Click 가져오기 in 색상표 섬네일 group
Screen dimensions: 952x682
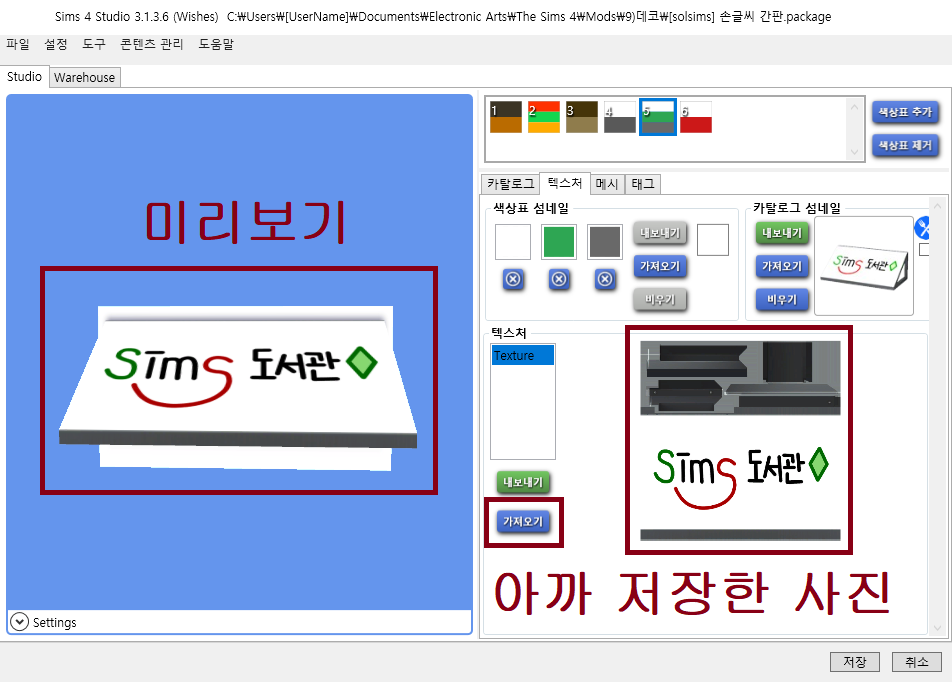point(660,266)
